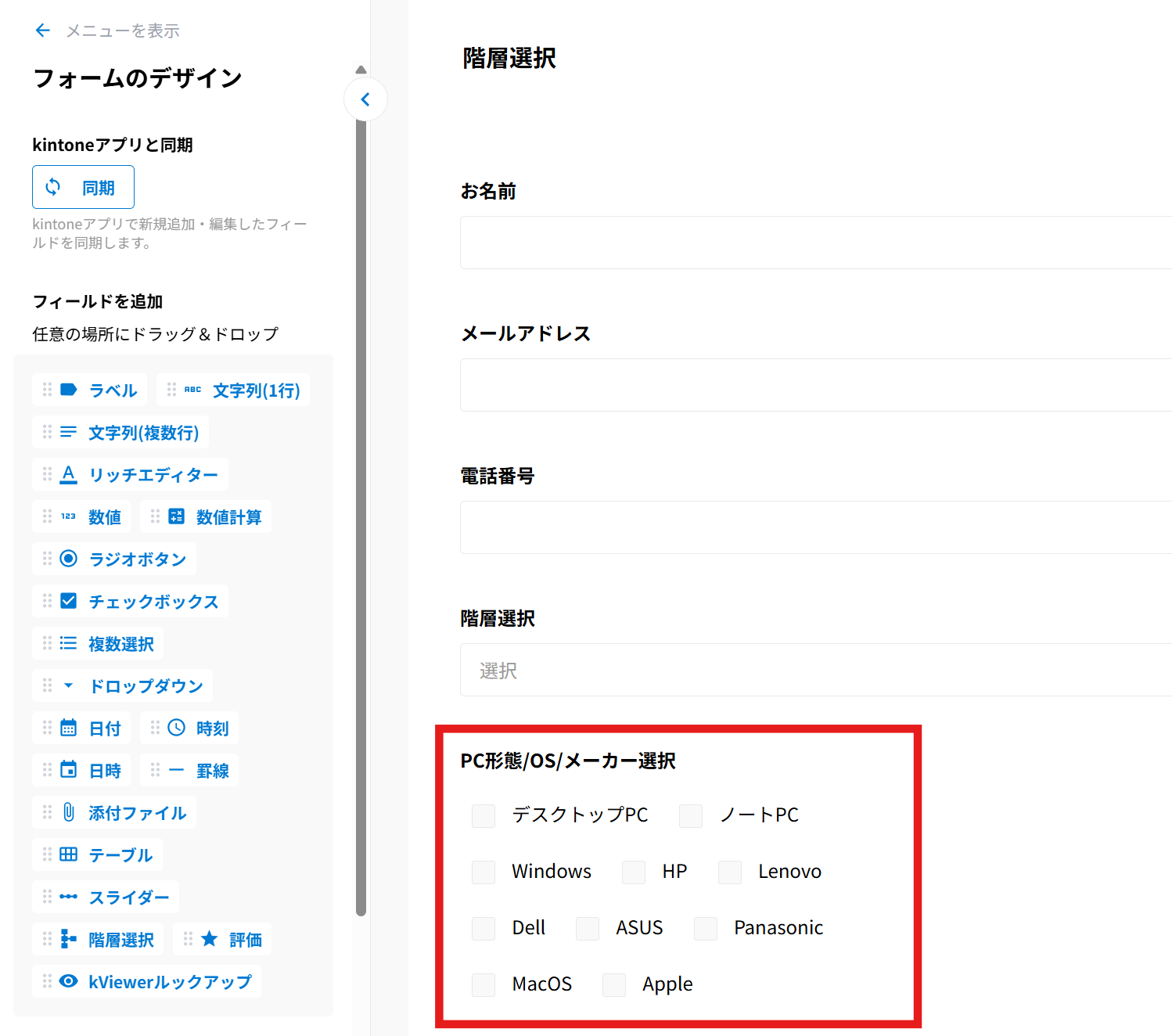Select the リッチエディター field icon
The height and width of the screenshot is (1036, 1172).
pos(69,474)
